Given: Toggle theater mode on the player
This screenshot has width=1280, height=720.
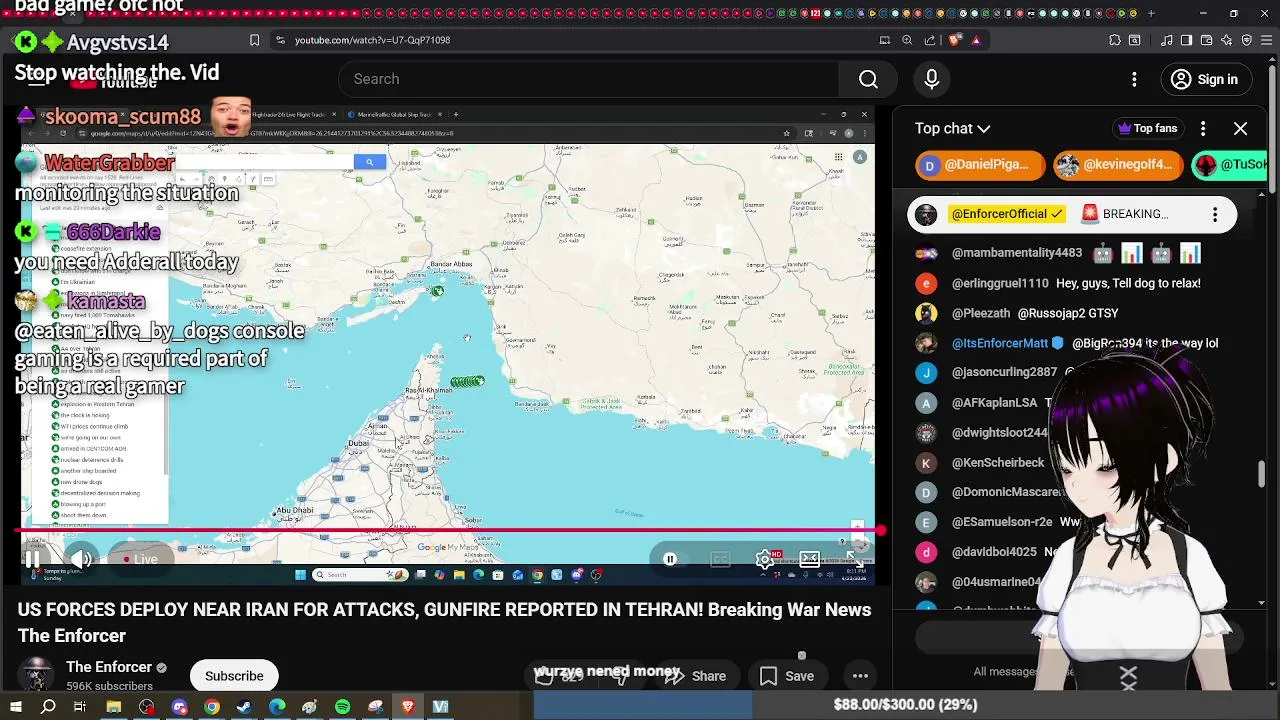Looking at the screenshot, I should [x=809, y=559].
